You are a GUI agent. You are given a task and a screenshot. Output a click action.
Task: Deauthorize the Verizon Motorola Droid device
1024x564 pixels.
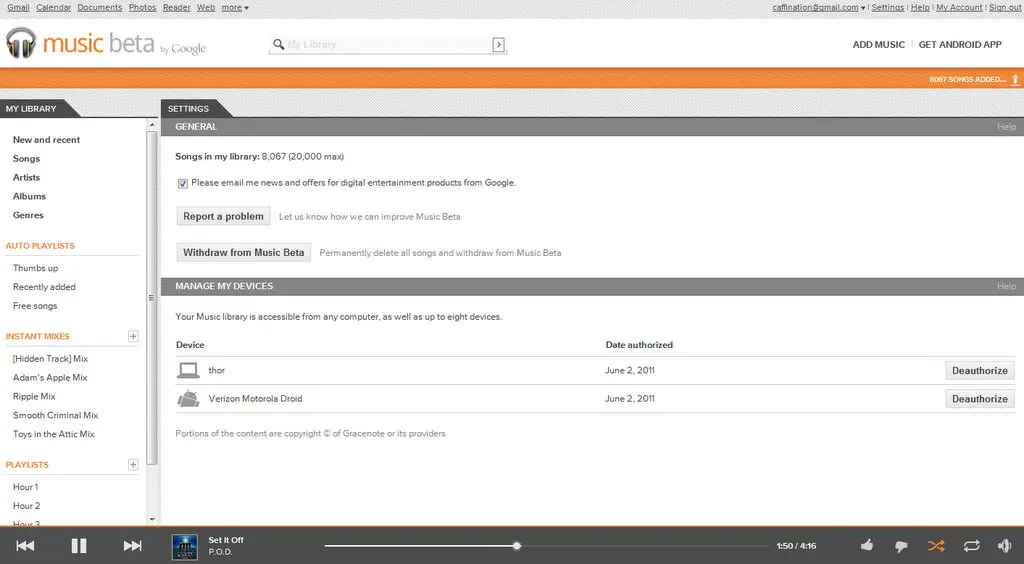(979, 399)
